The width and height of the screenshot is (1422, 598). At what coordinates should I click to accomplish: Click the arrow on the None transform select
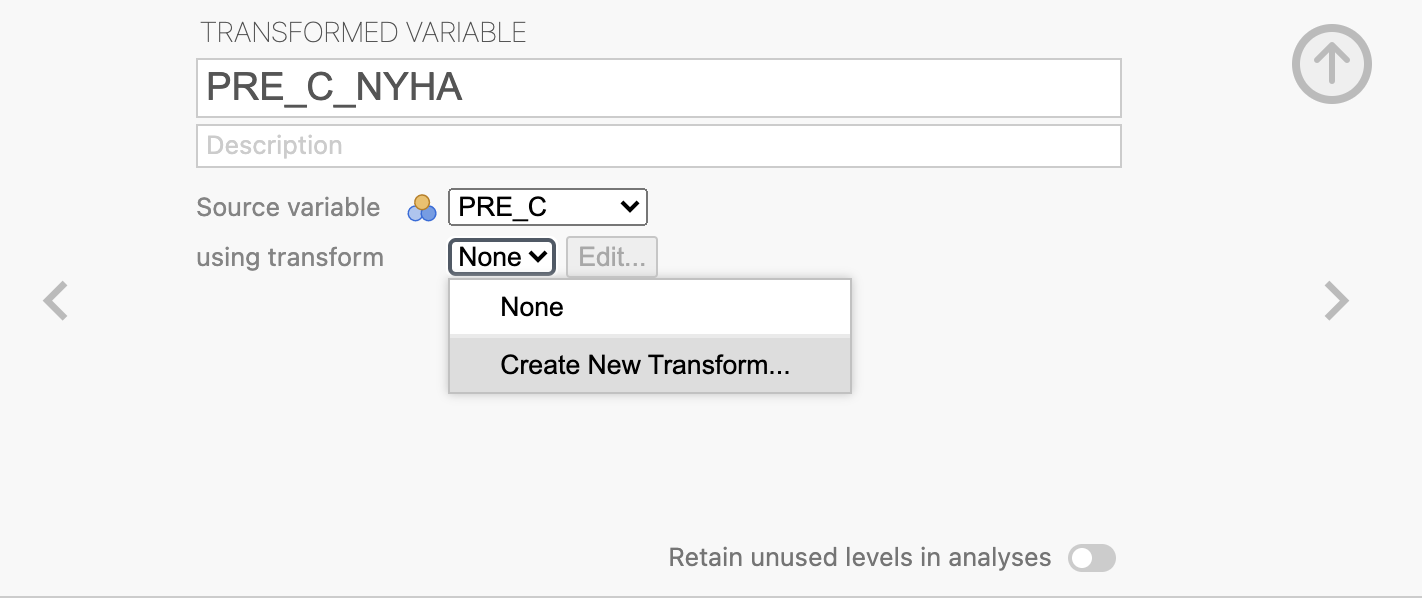click(x=538, y=257)
